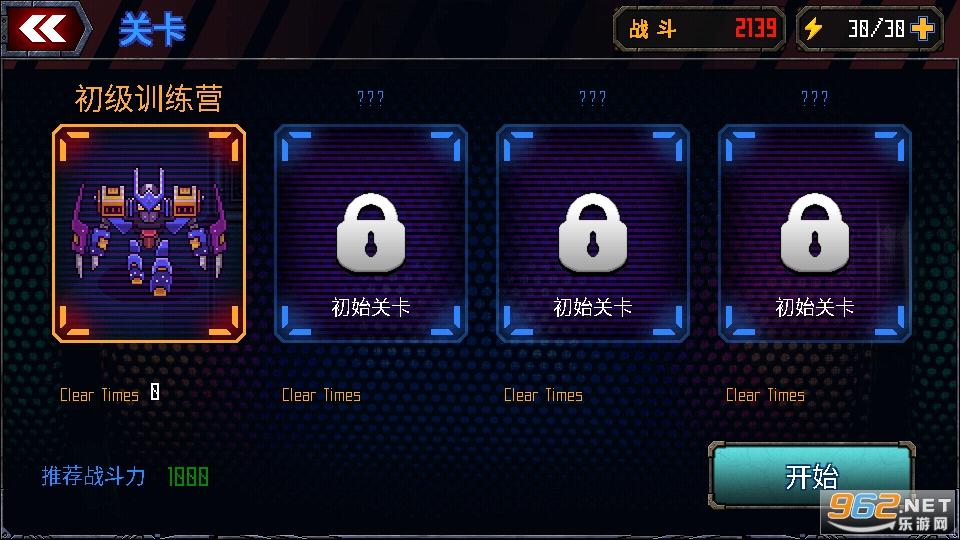Click ??? label above third card

pos(593,98)
